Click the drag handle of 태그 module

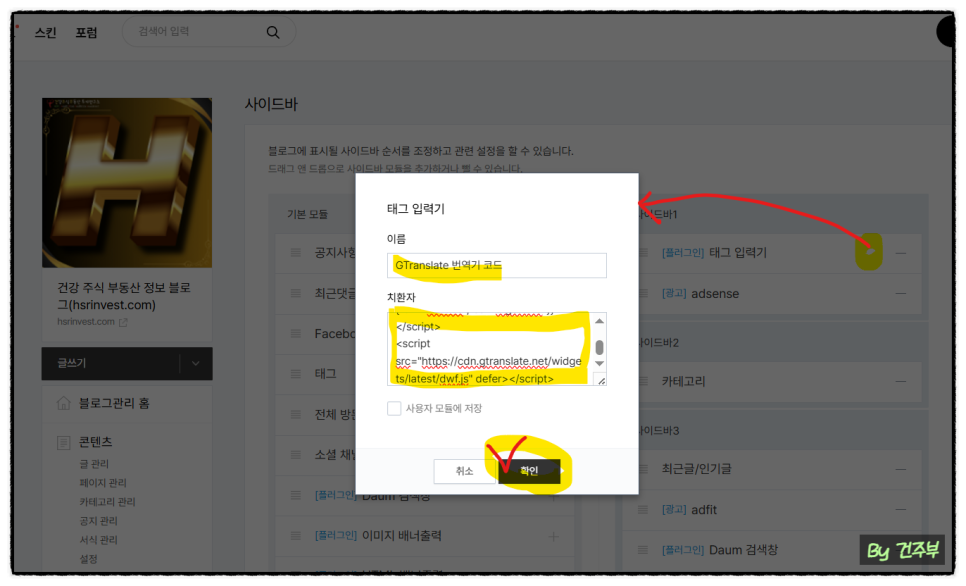296,374
